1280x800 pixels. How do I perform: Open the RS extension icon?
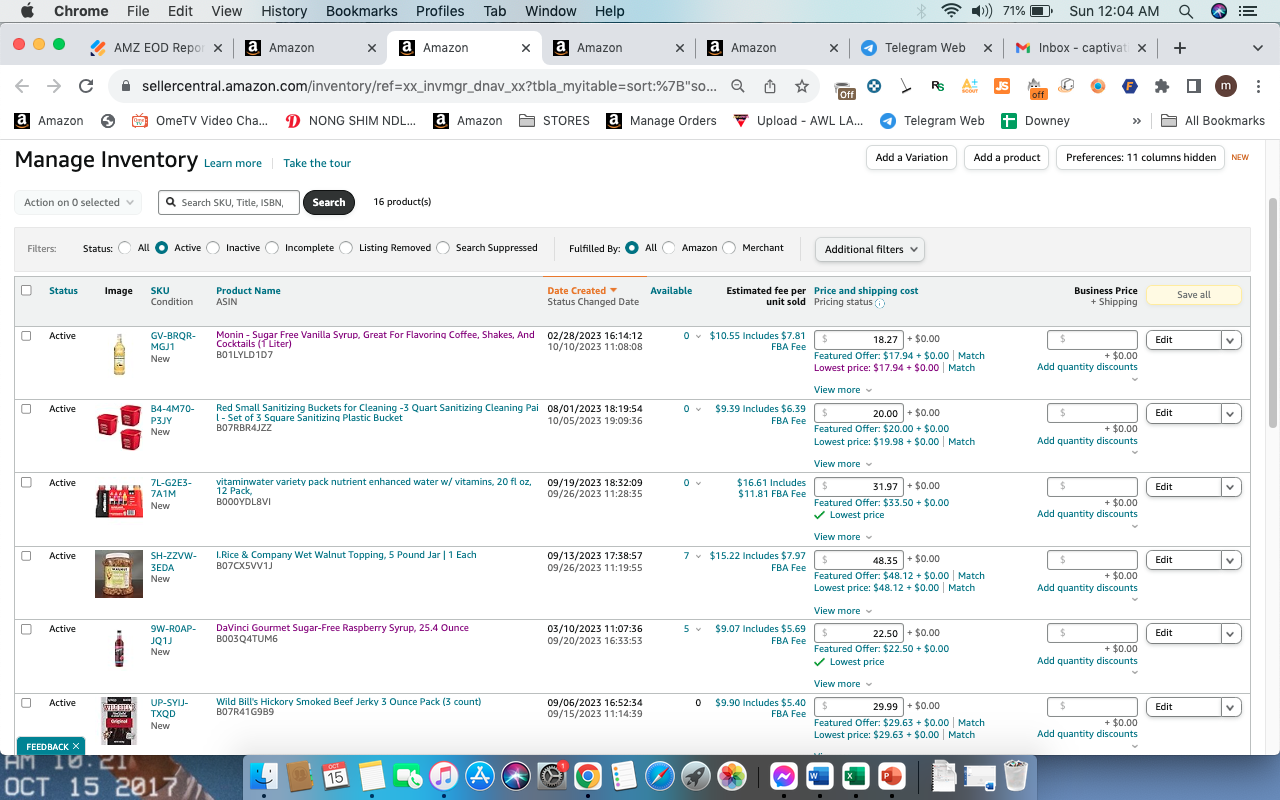[937, 86]
